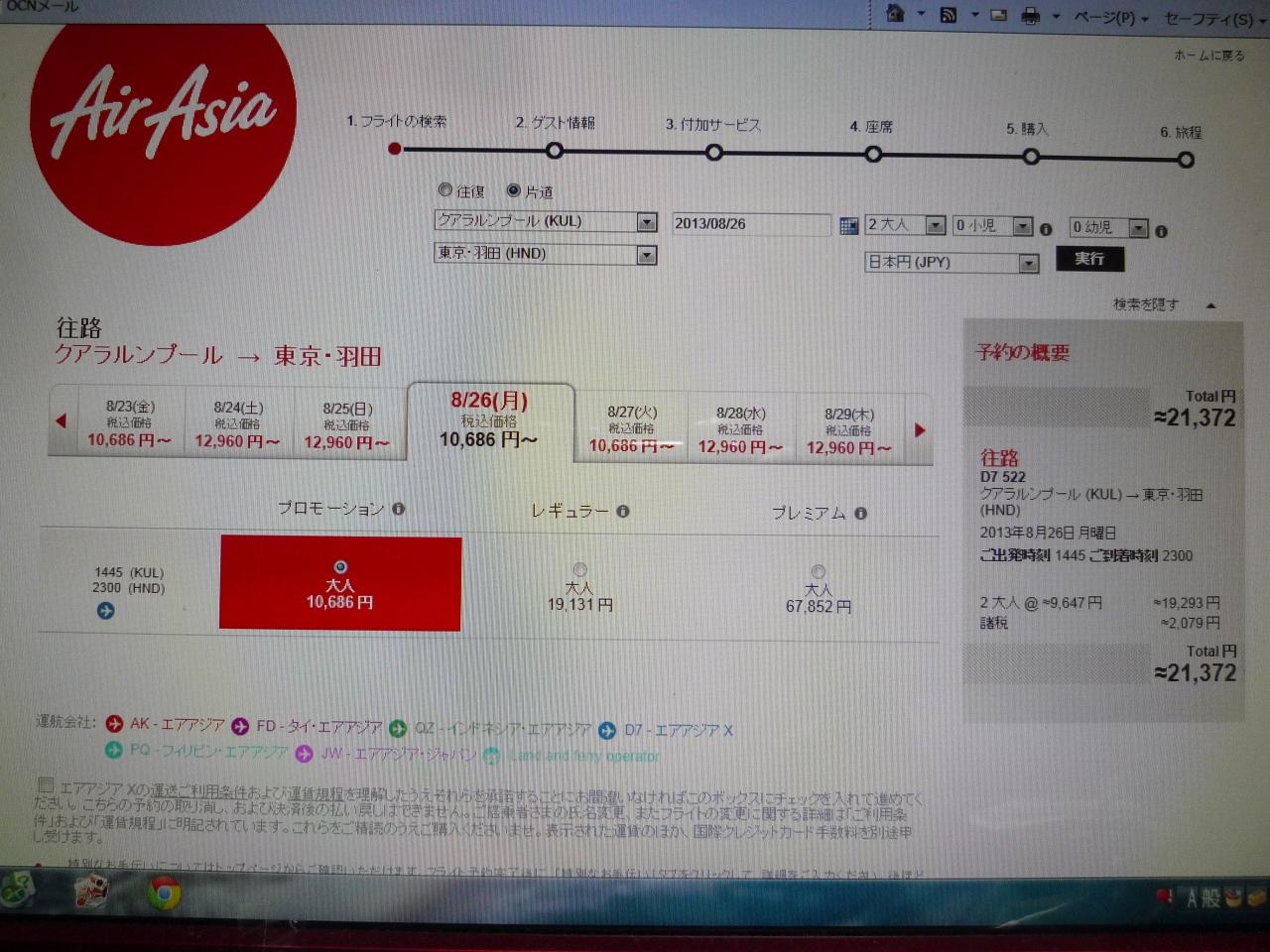Click the blue D7 エアアジア X legend icon
Screen dimensions: 1270x952
point(607,732)
